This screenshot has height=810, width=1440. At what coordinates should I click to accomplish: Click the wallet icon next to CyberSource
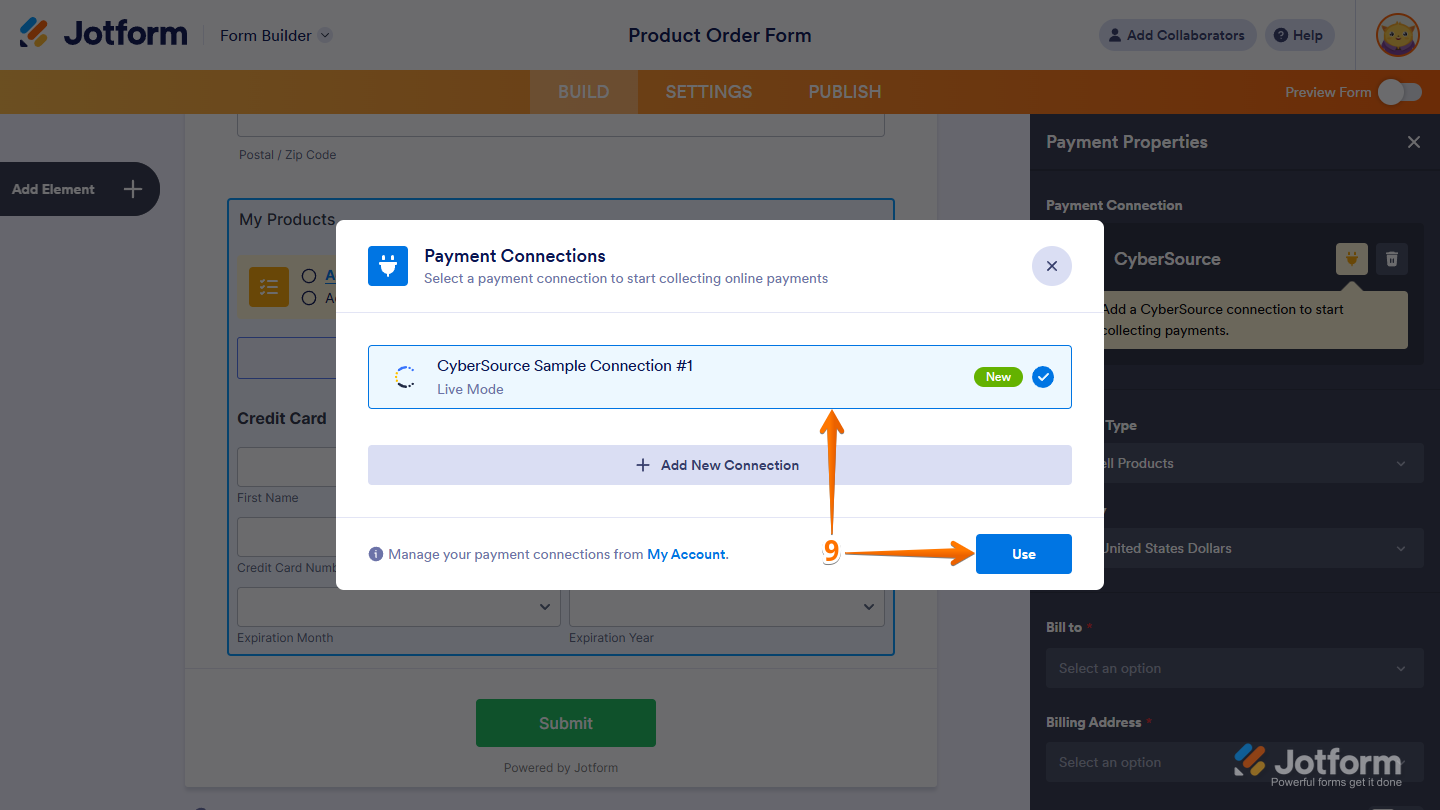click(1351, 259)
